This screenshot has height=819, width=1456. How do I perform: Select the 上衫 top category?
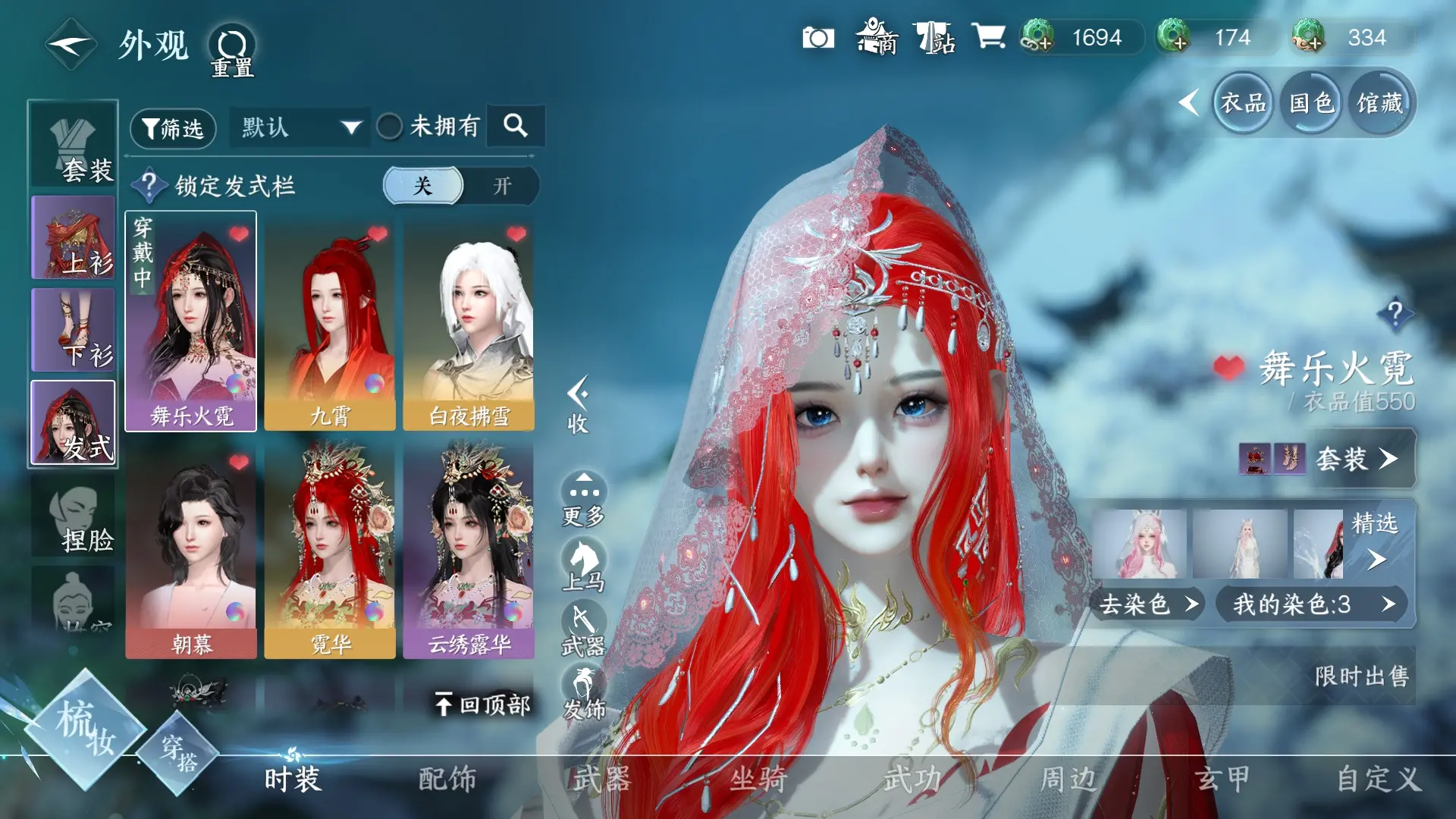(73, 237)
